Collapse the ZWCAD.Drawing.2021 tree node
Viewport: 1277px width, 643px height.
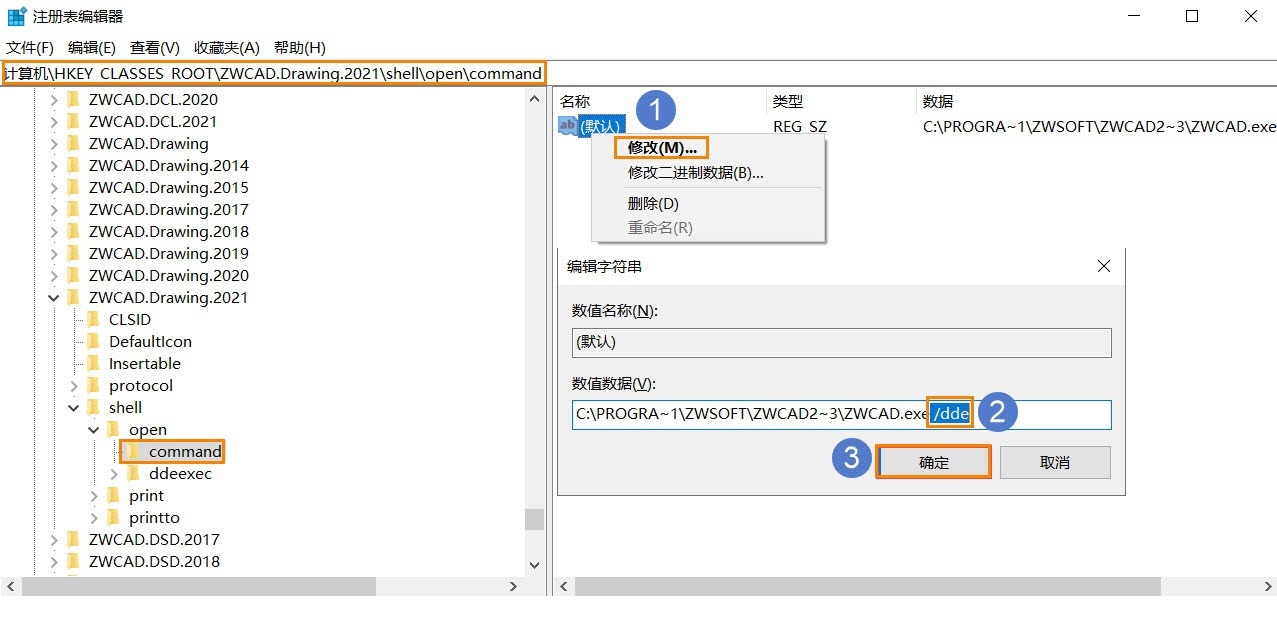click(x=54, y=297)
